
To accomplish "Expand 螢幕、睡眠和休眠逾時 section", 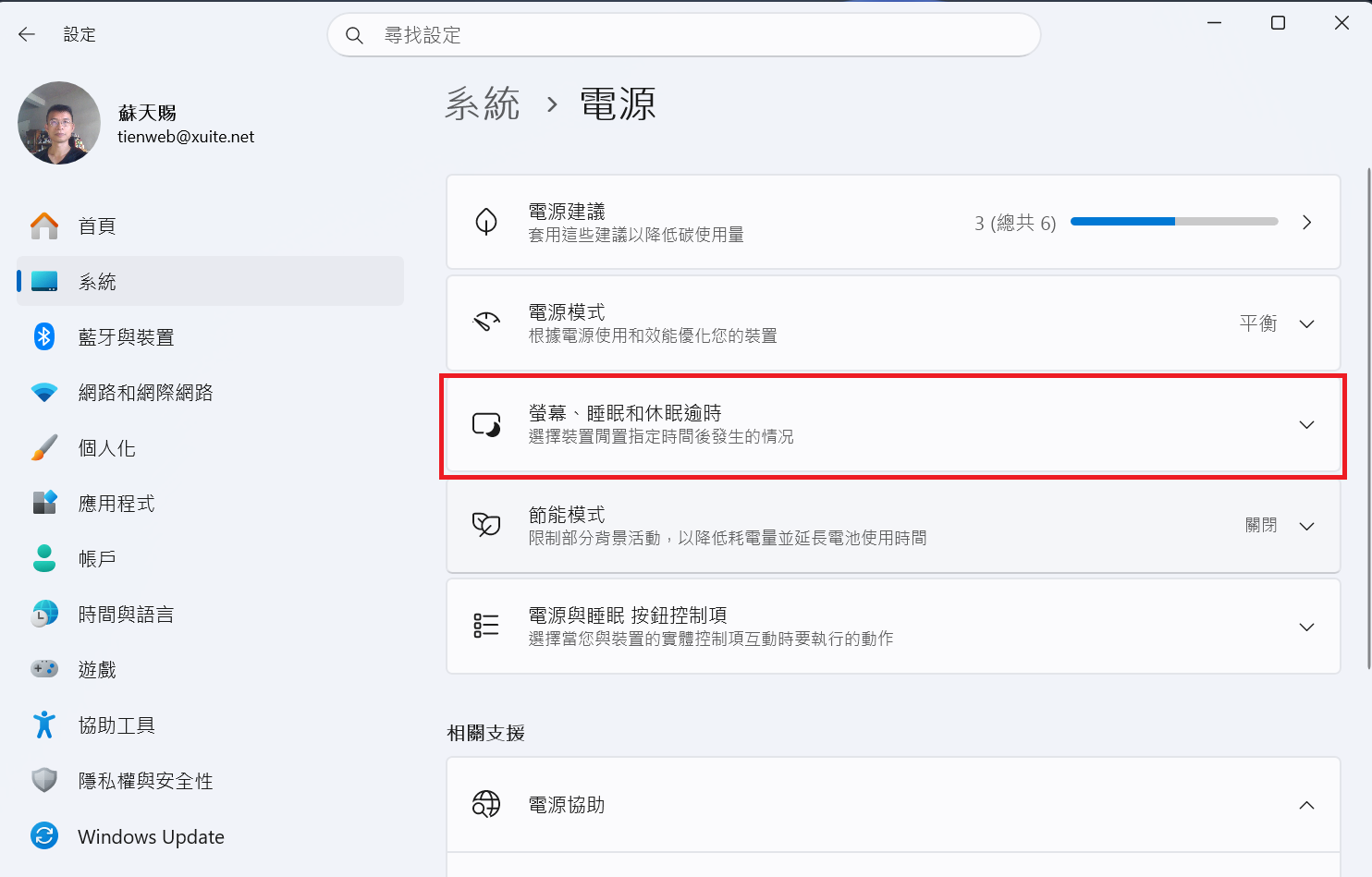I will pyautogui.click(x=893, y=425).
